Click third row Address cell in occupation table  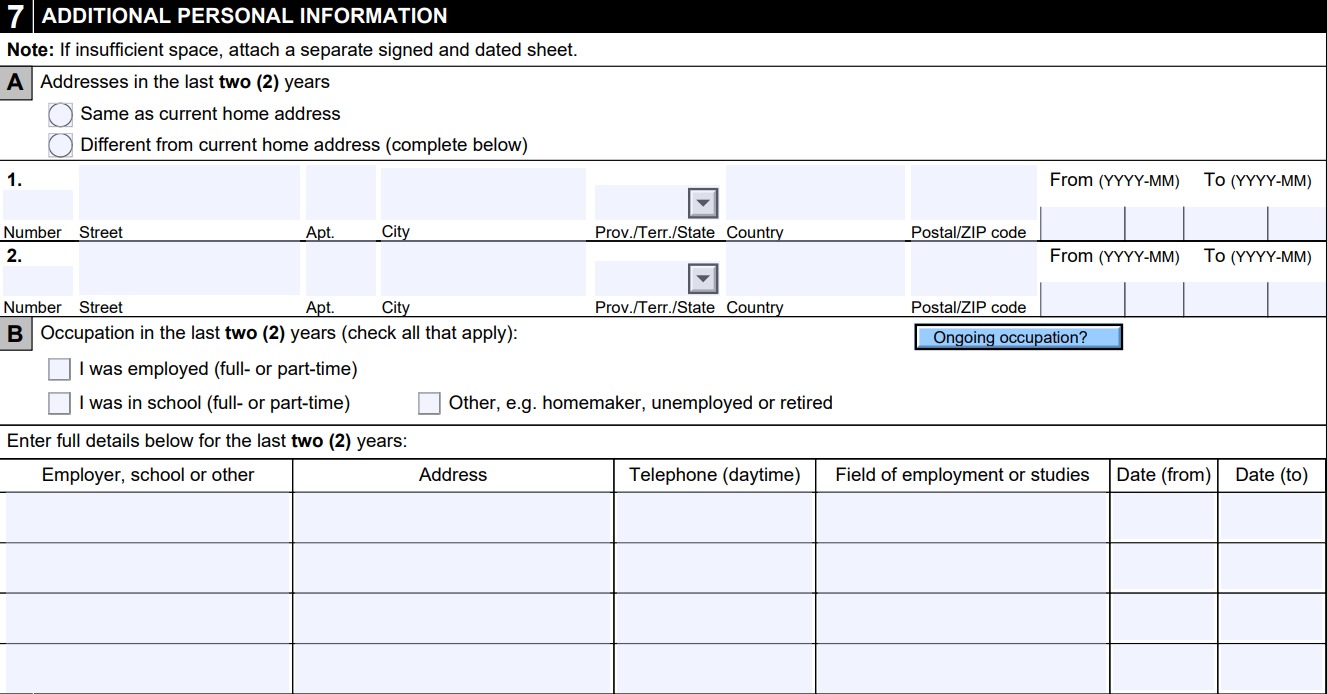[x=453, y=618]
